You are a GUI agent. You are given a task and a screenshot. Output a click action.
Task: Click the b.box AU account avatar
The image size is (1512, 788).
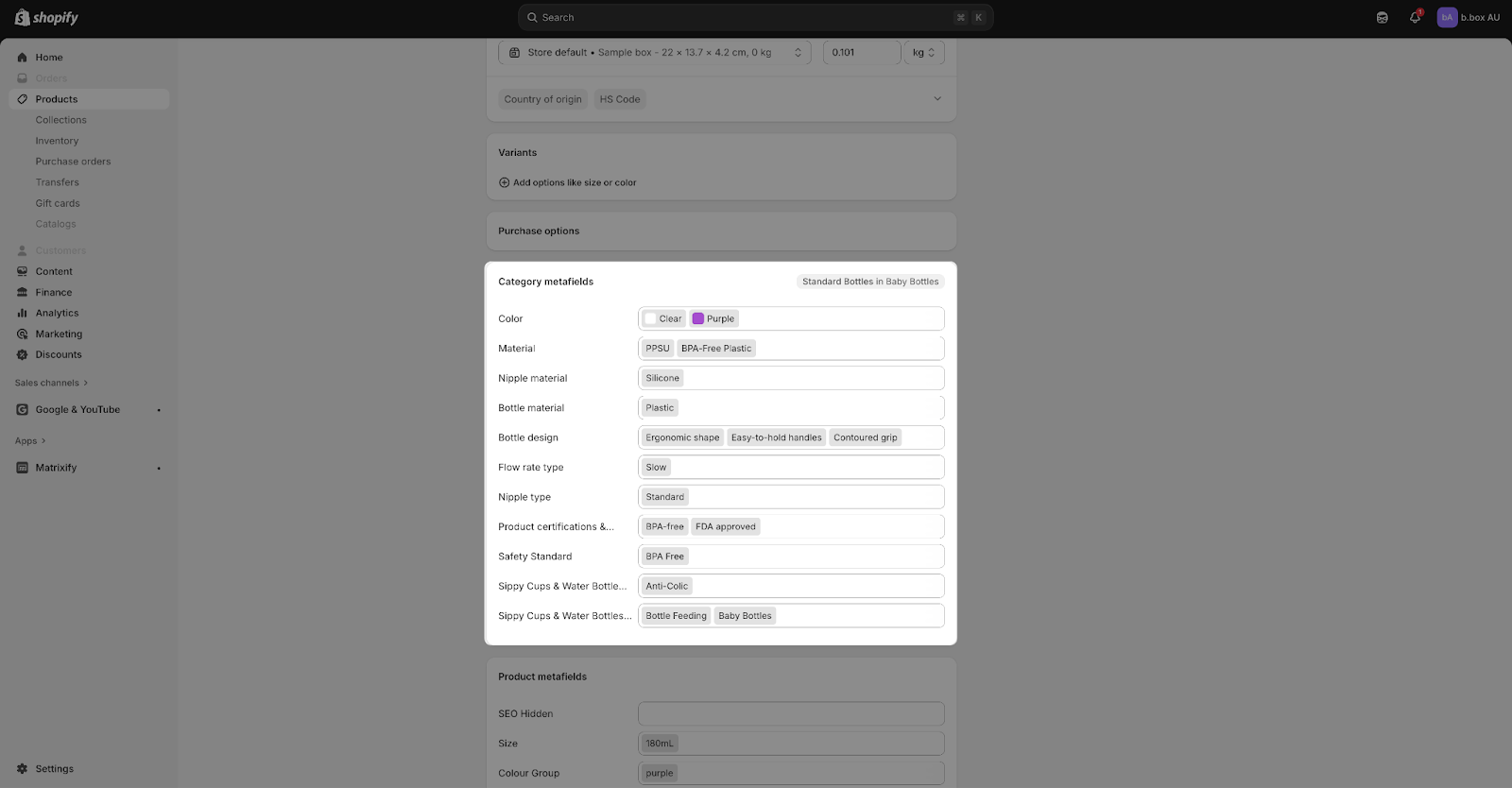(1447, 18)
